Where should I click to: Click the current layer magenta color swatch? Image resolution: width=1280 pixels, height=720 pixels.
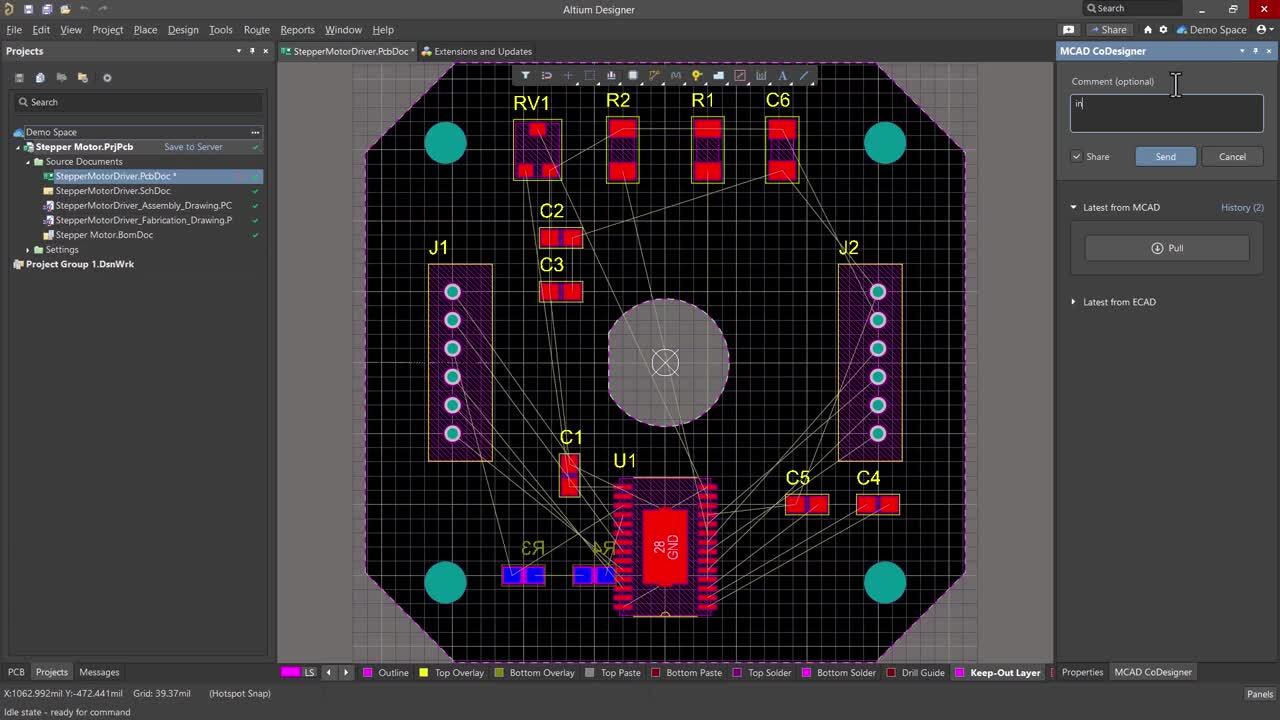coord(290,673)
